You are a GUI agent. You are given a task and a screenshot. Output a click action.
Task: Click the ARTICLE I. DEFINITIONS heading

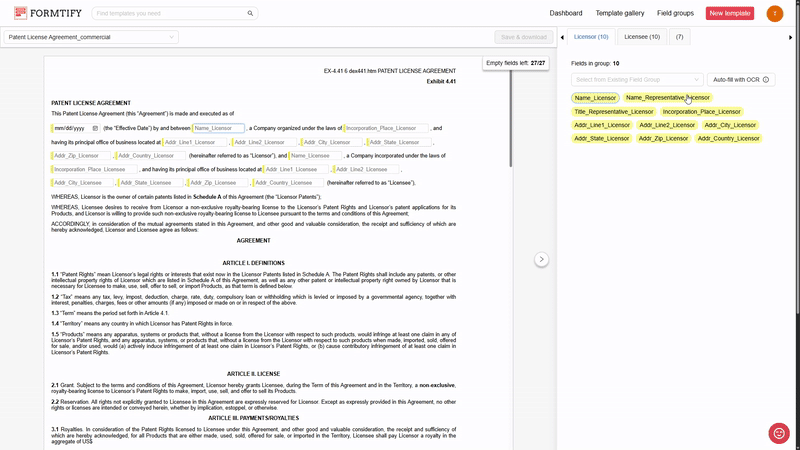click(254, 263)
